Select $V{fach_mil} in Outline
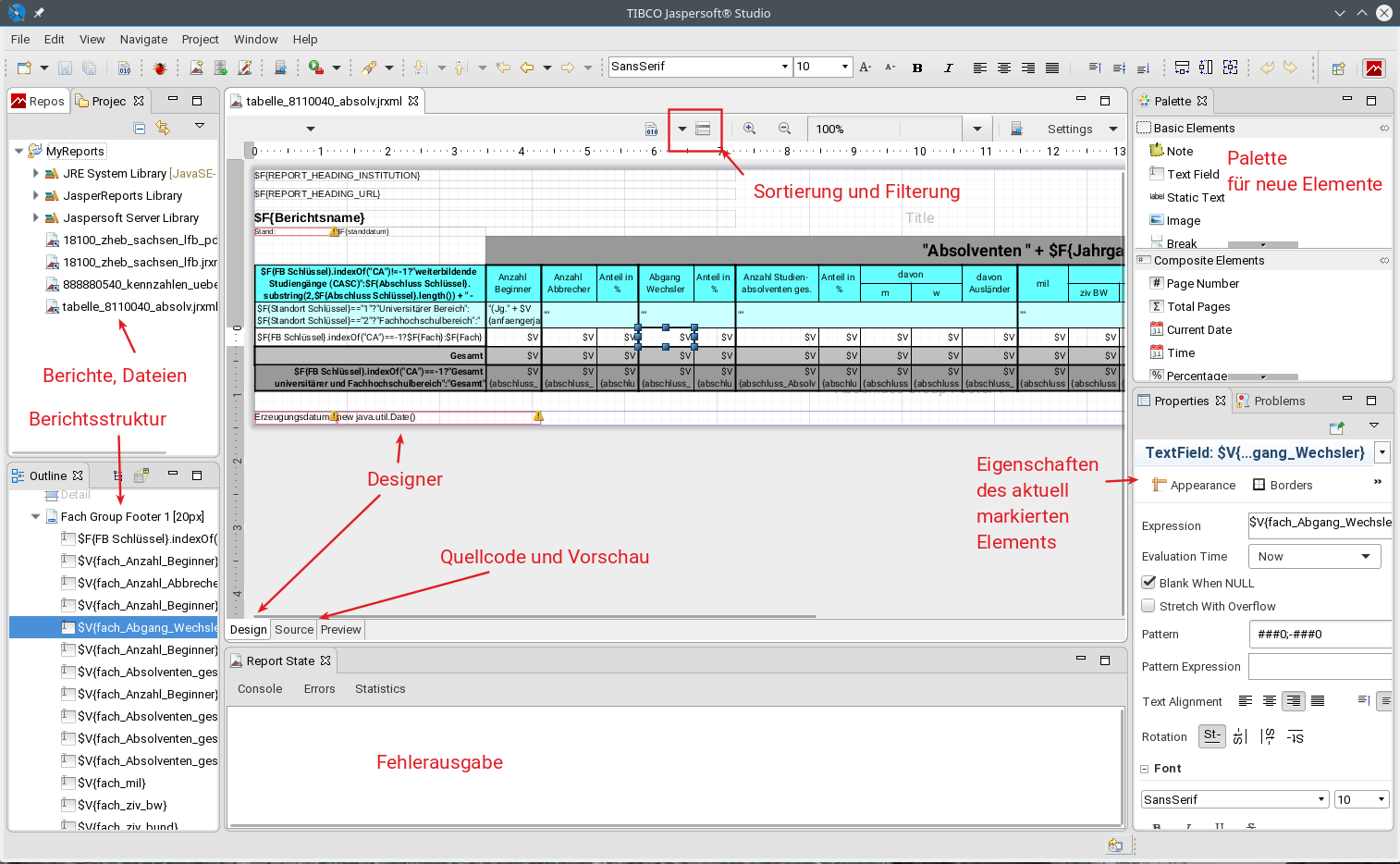The height and width of the screenshot is (864, 1400). click(x=104, y=783)
